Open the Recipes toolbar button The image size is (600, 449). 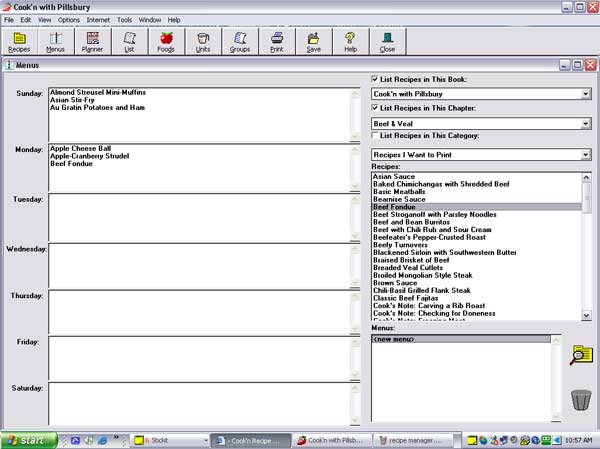coord(19,41)
